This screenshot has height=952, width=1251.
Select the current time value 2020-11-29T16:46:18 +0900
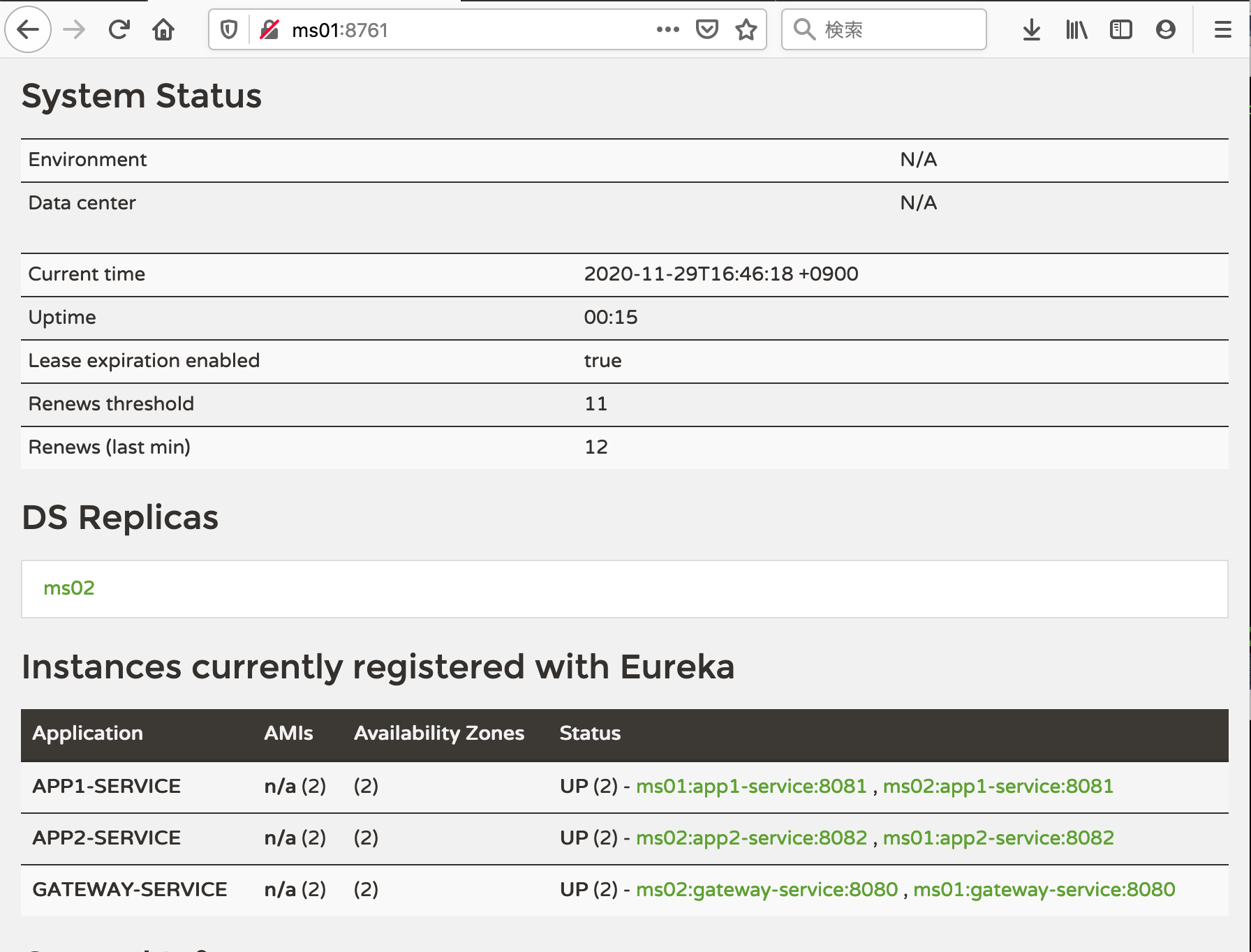721,274
